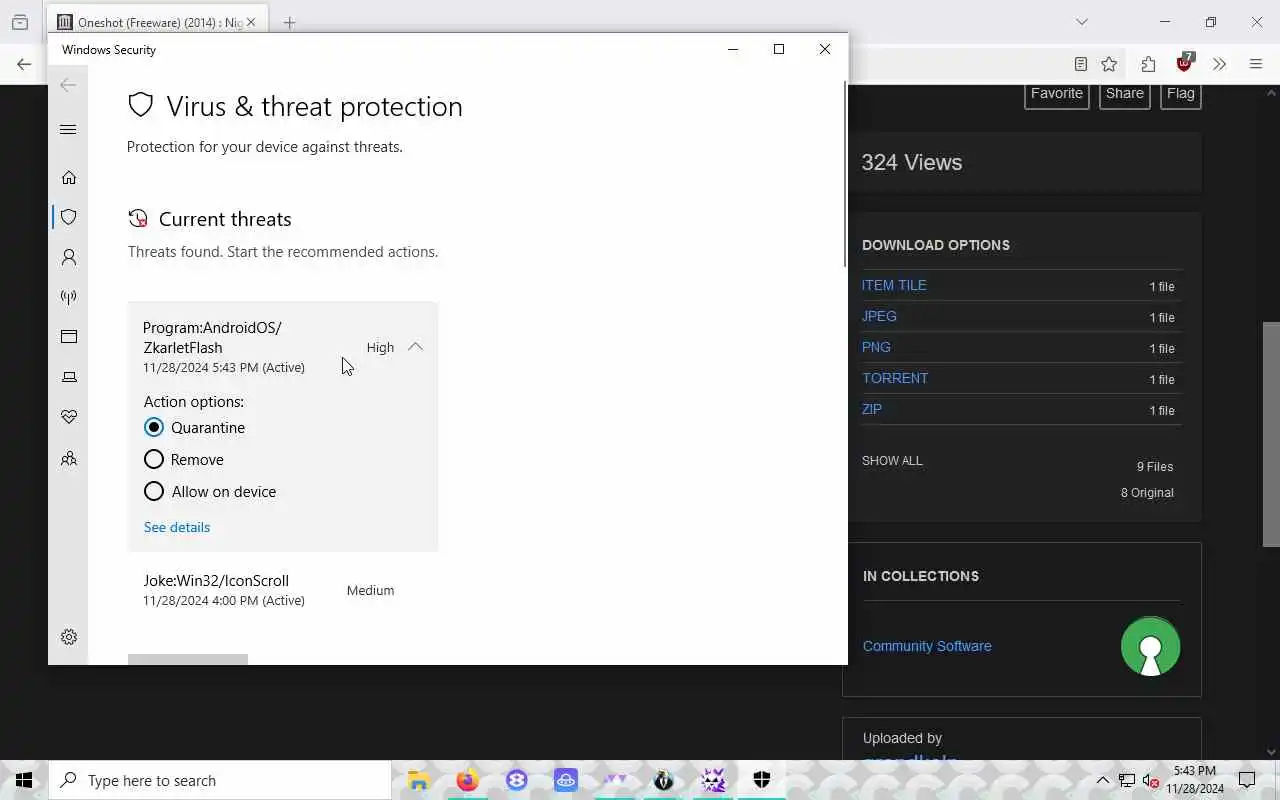Viewport: 1280px width, 800px height.
Task: Select the Quarantine option
Action: pyautogui.click(x=194, y=427)
